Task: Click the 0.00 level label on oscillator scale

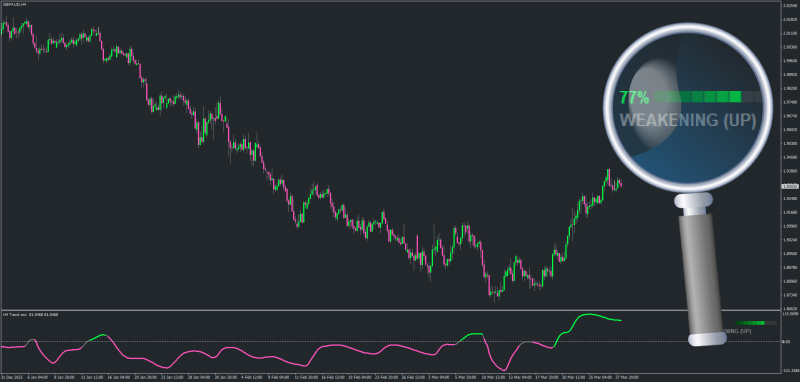Action: pos(786,341)
